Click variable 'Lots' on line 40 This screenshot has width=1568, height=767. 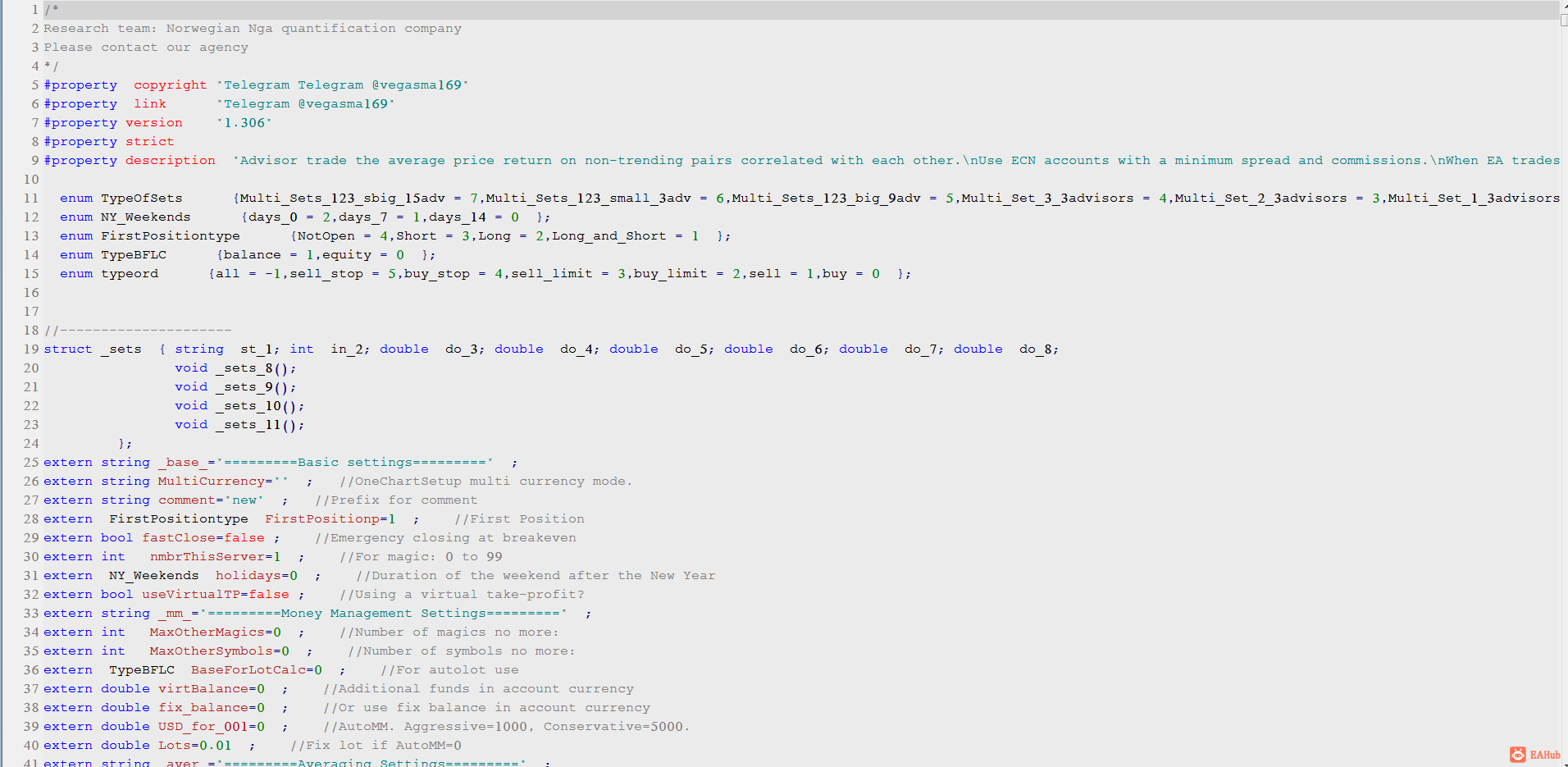pos(175,746)
